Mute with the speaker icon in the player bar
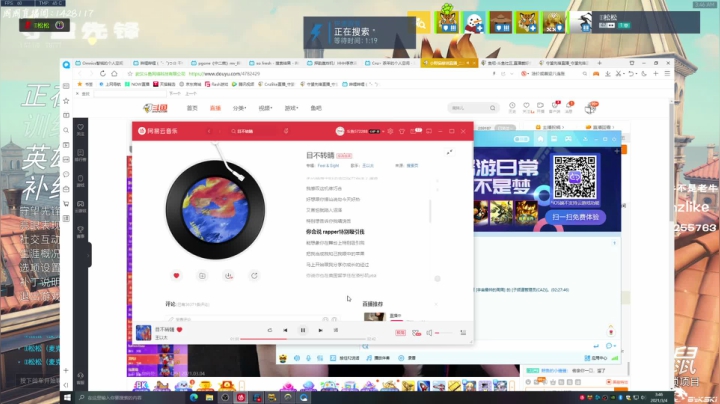 [429, 333]
